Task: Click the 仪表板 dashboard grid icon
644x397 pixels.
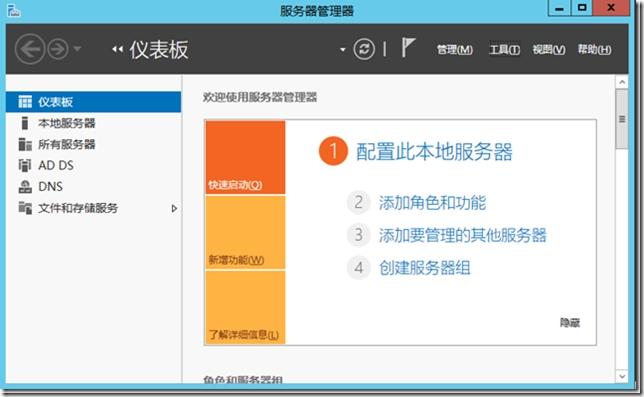Action: click(x=25, y=102)
